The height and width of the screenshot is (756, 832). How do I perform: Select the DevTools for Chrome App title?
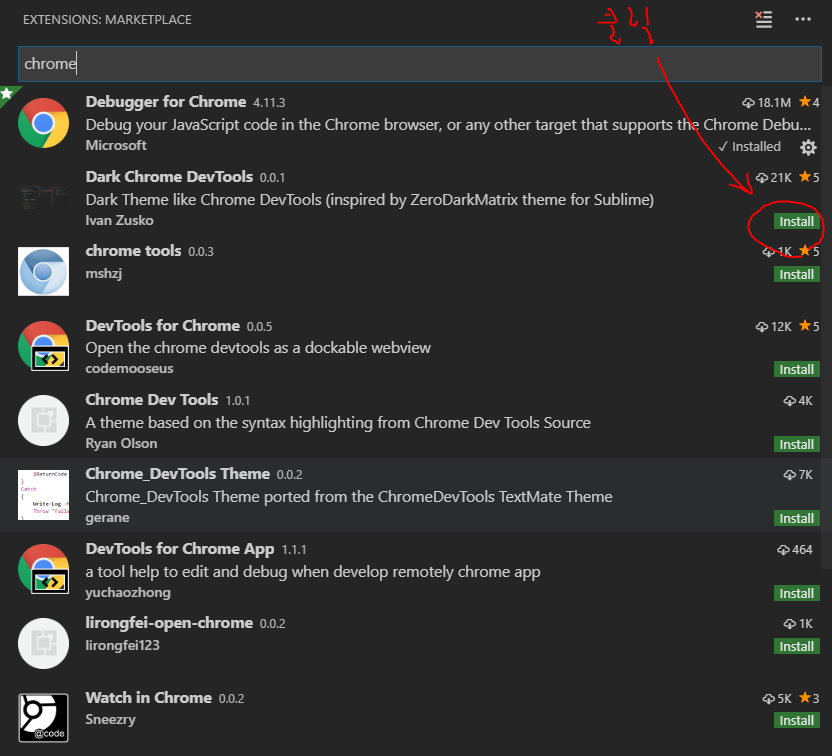(x=180, y=549)
